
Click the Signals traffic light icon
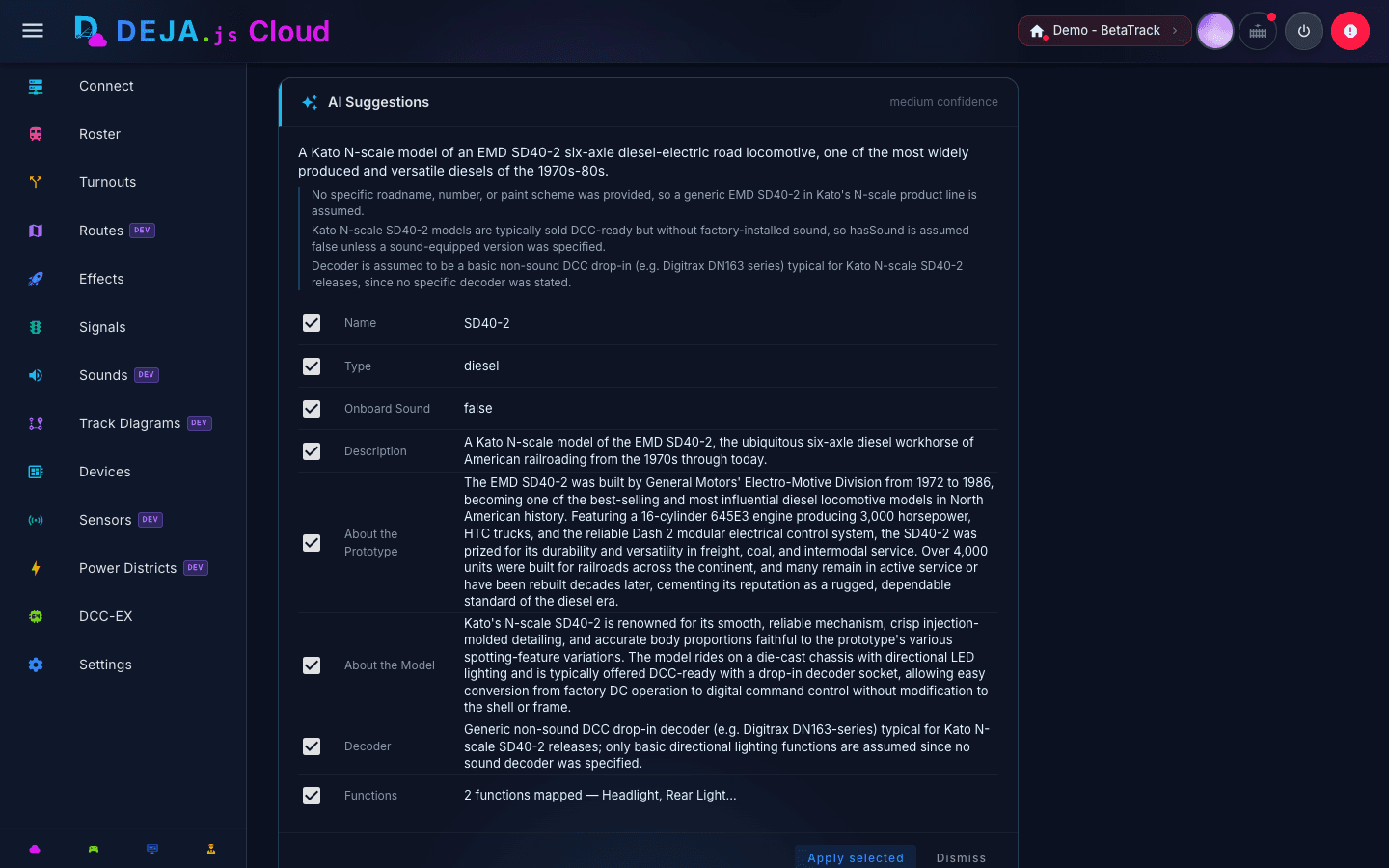36,327
